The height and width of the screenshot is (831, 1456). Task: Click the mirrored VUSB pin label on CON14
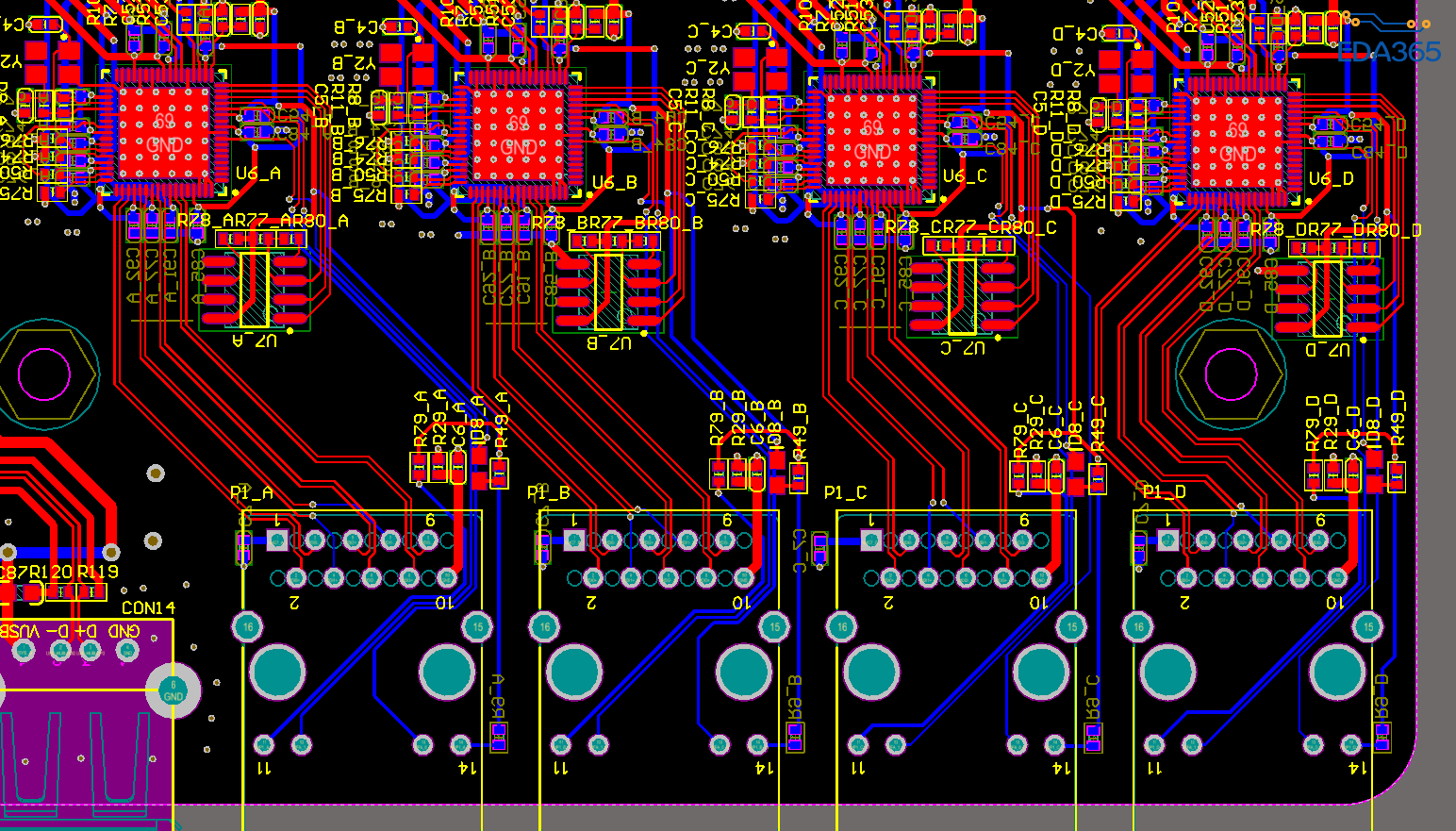coord(19,630)
